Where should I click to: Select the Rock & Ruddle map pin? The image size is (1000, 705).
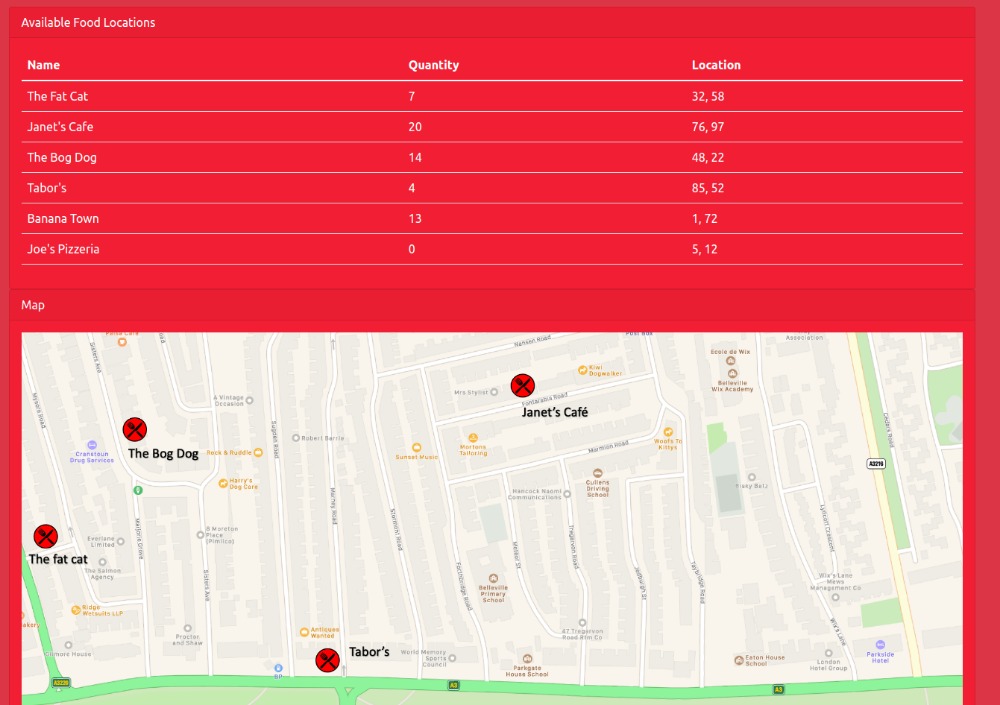coord(258,452)
